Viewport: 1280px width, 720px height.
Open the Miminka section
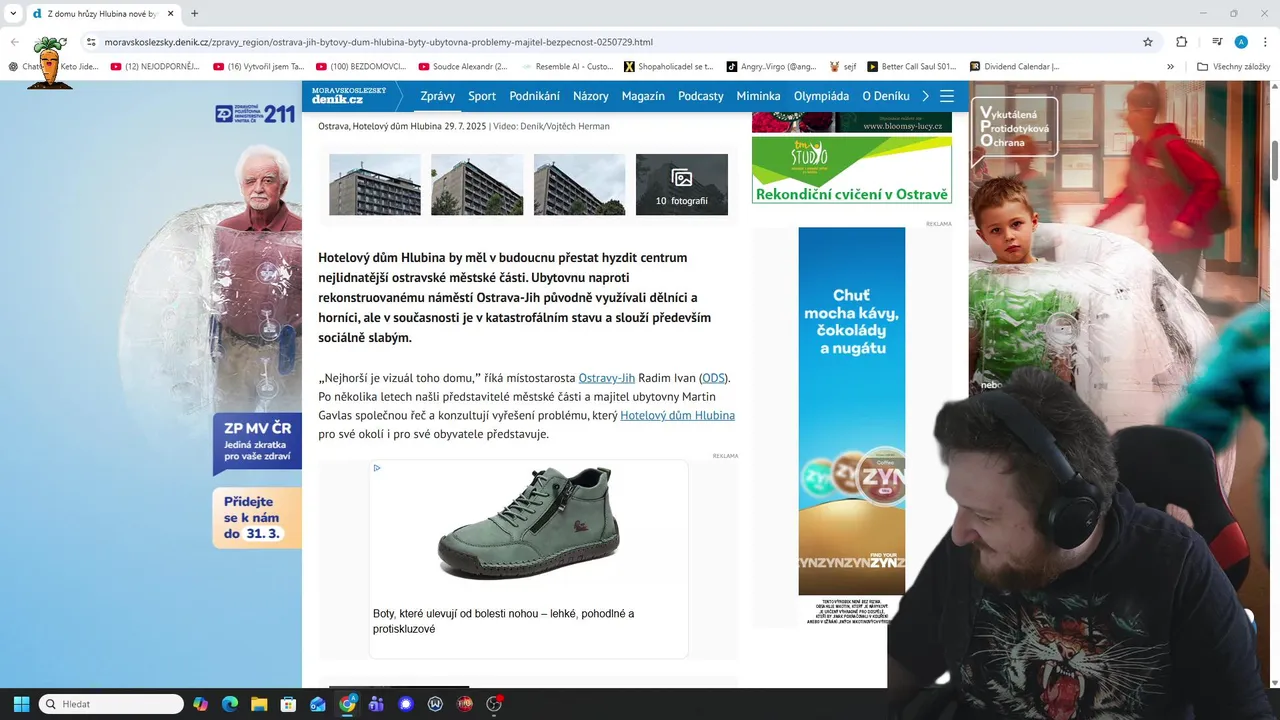[758, 96]
